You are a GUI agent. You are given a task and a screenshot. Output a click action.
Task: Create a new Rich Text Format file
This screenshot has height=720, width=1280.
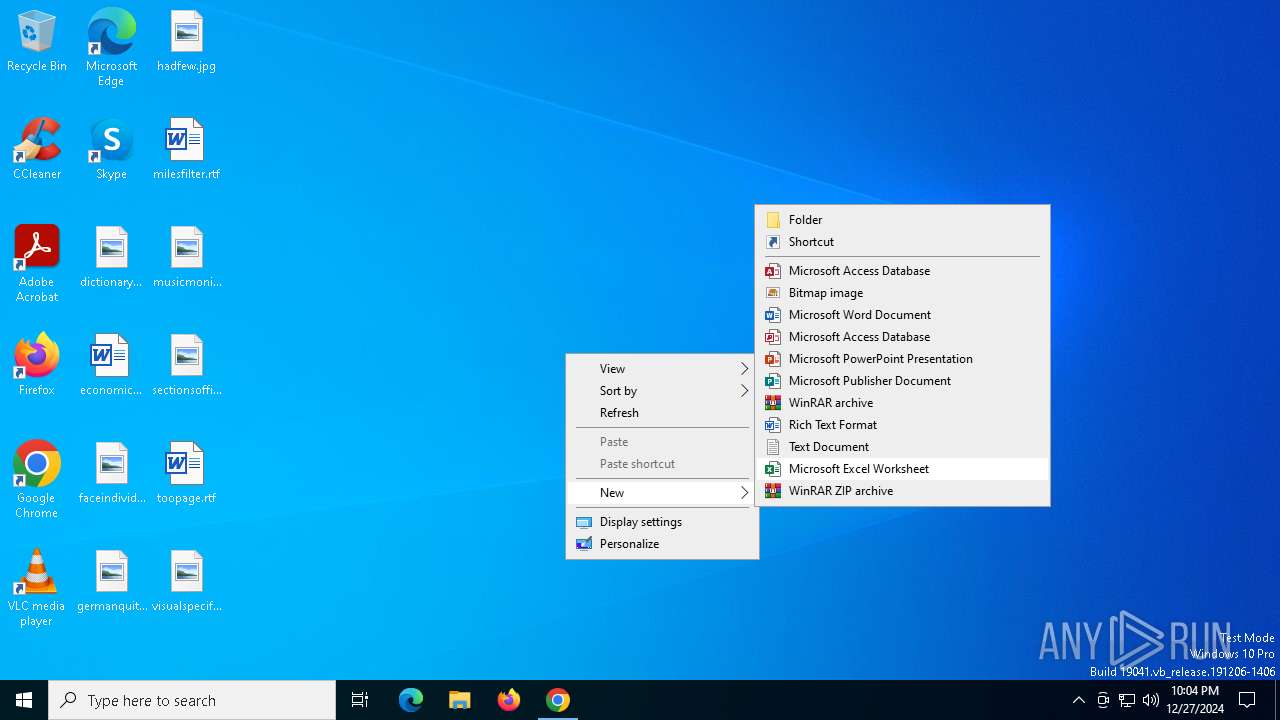pyautogui.click(x=903, y=425)
